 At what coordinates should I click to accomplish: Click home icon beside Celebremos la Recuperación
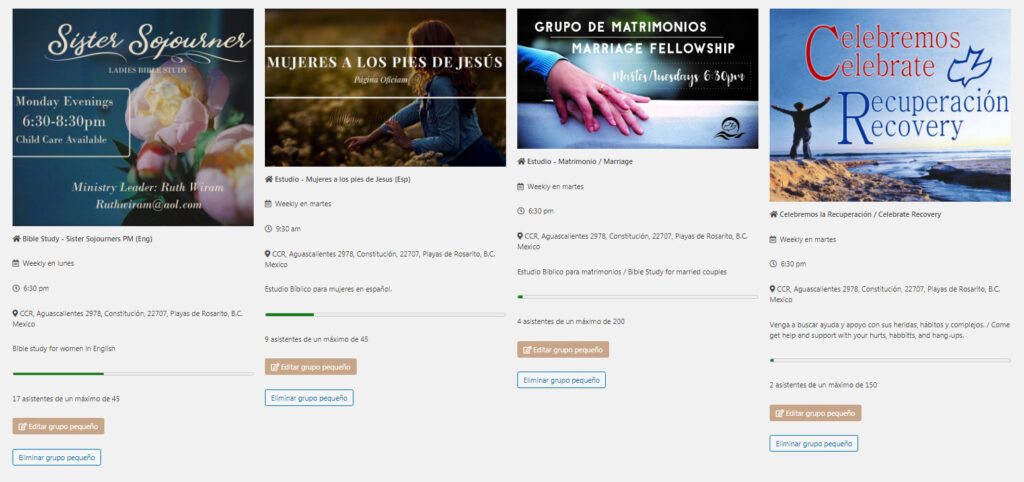coord(773,214)
